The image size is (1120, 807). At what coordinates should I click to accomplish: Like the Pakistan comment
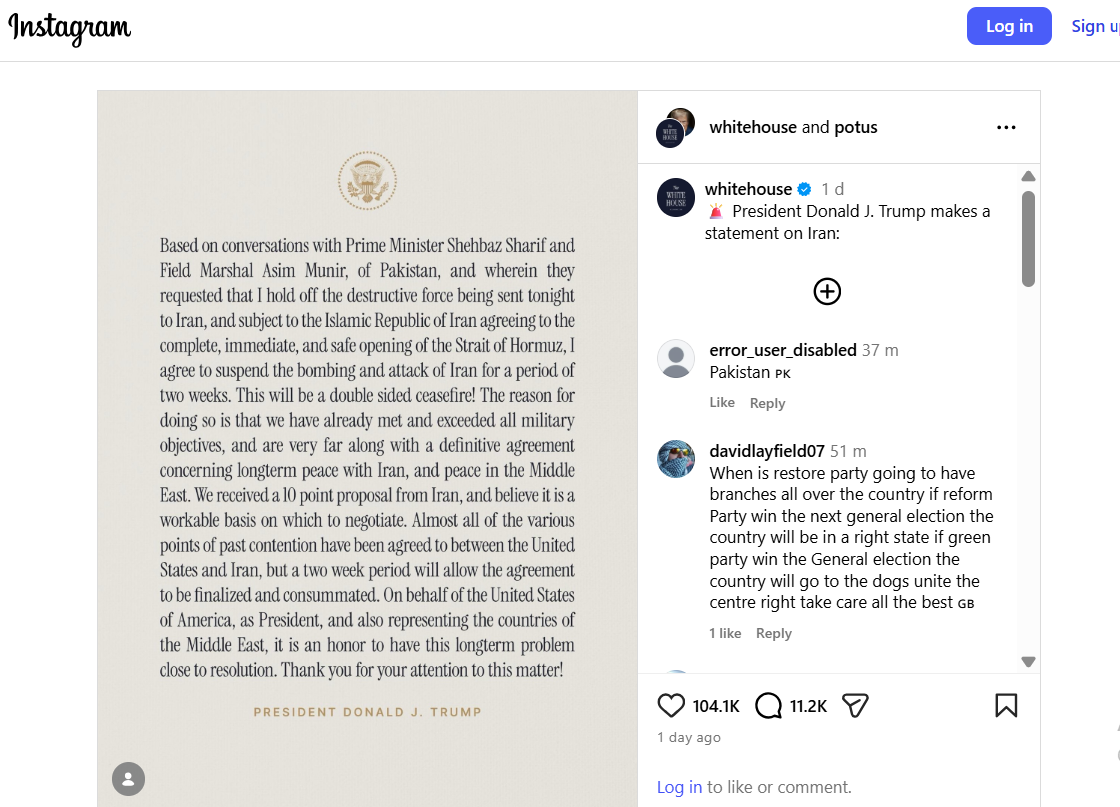pyautogui.click(x=722, y=402)
